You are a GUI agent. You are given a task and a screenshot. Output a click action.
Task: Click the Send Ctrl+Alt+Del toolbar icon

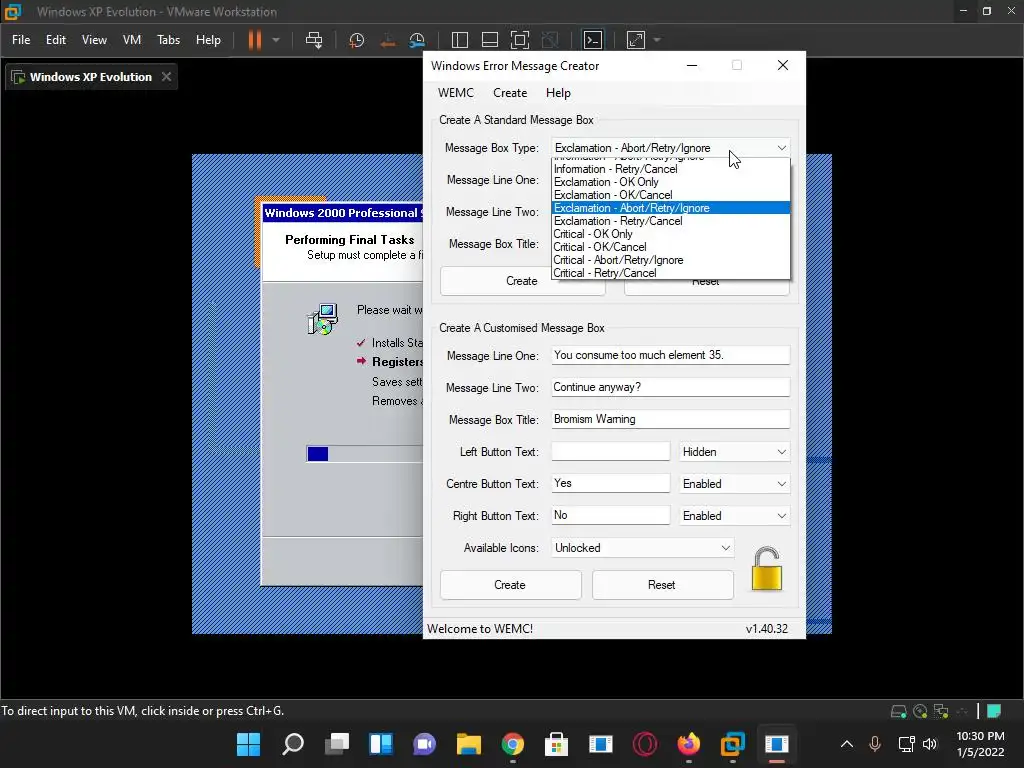(x=314, y=40)
